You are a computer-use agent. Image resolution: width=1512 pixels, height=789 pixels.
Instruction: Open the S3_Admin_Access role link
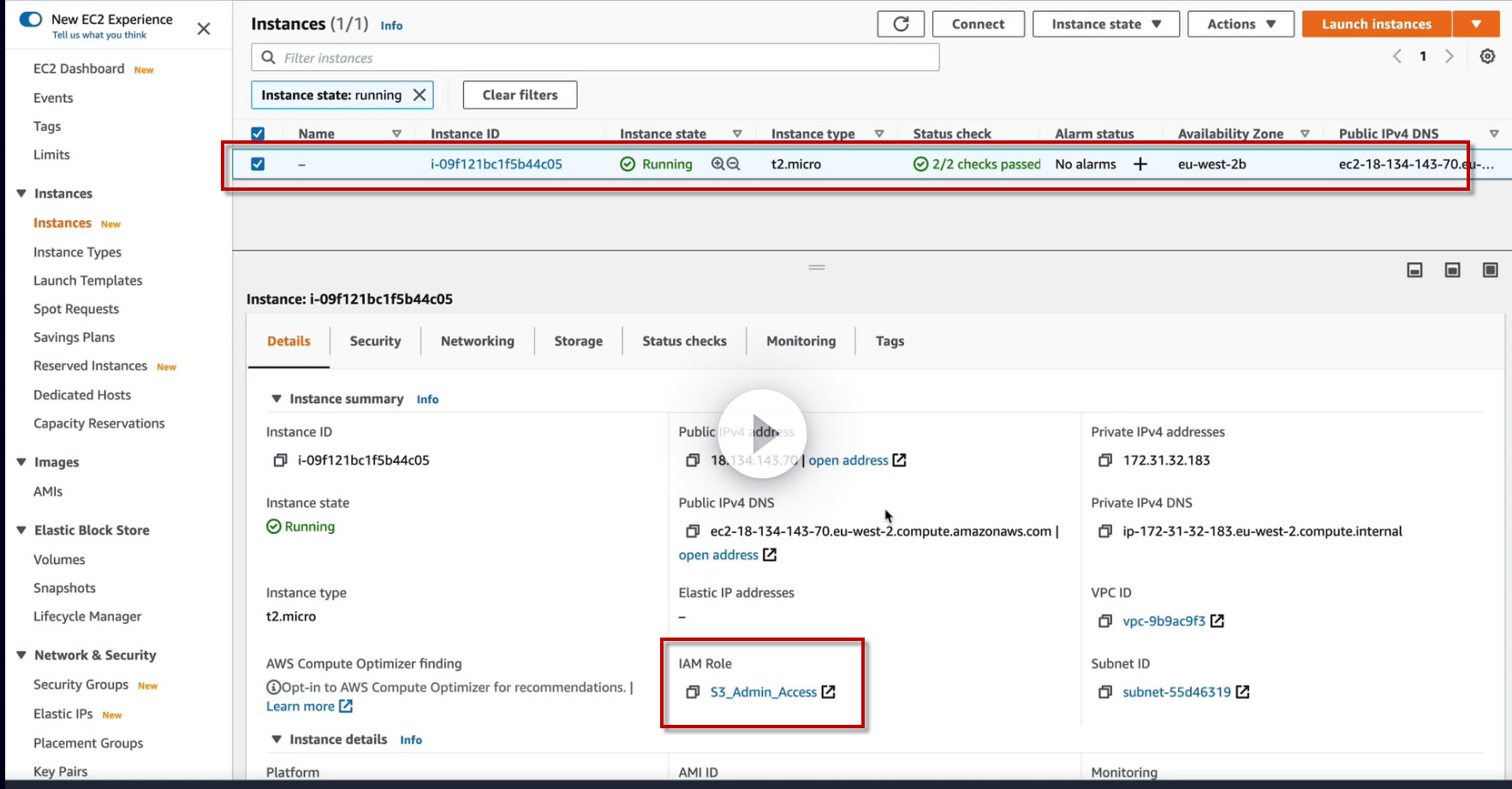click(x=764, y=692)
